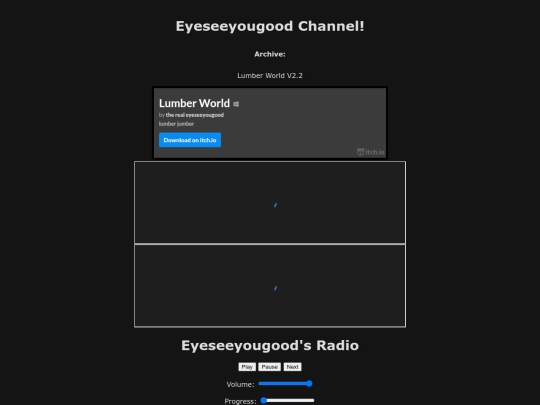Skip to Next radio track
Image resolution: width=540 pixels, height=405 pixels.
pos(292,367)
